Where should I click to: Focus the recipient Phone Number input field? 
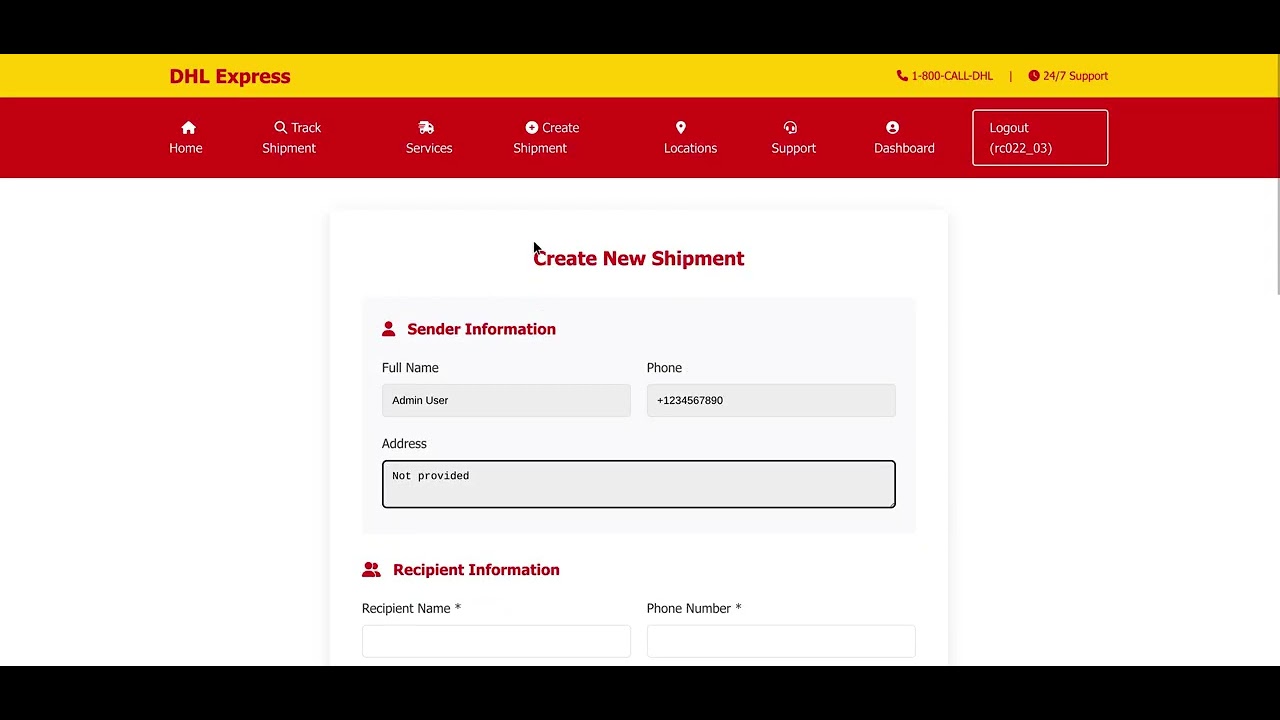coord(781,641)
